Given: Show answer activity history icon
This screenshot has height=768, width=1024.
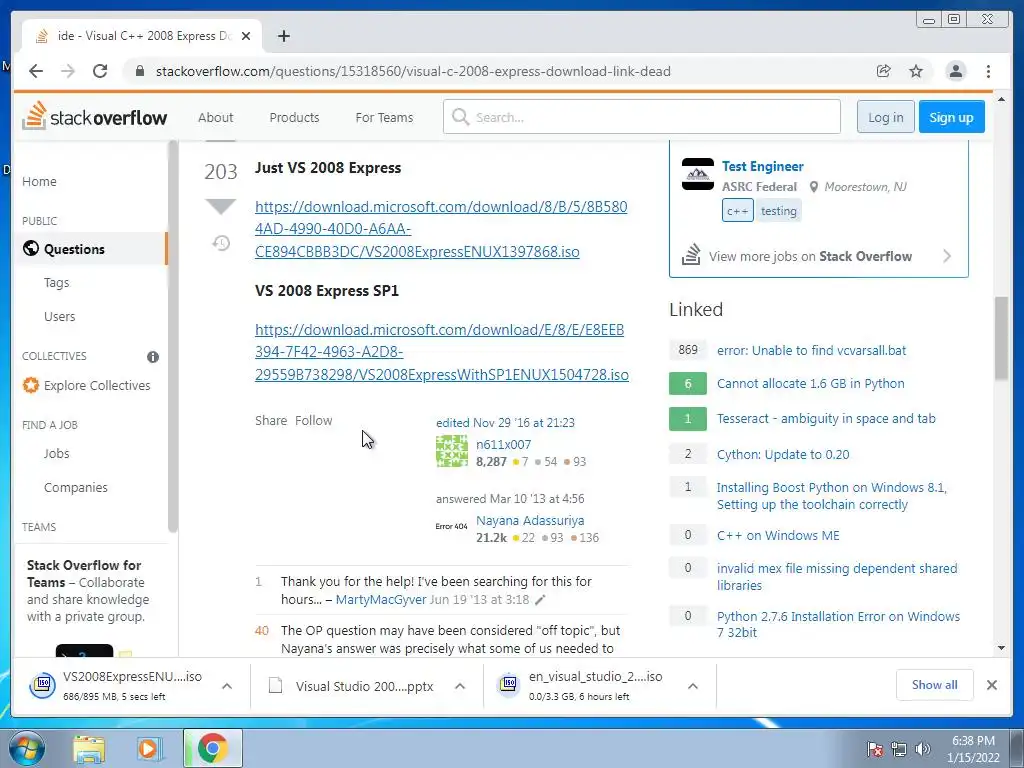Looking at the screenshot, I should (221, 244).
